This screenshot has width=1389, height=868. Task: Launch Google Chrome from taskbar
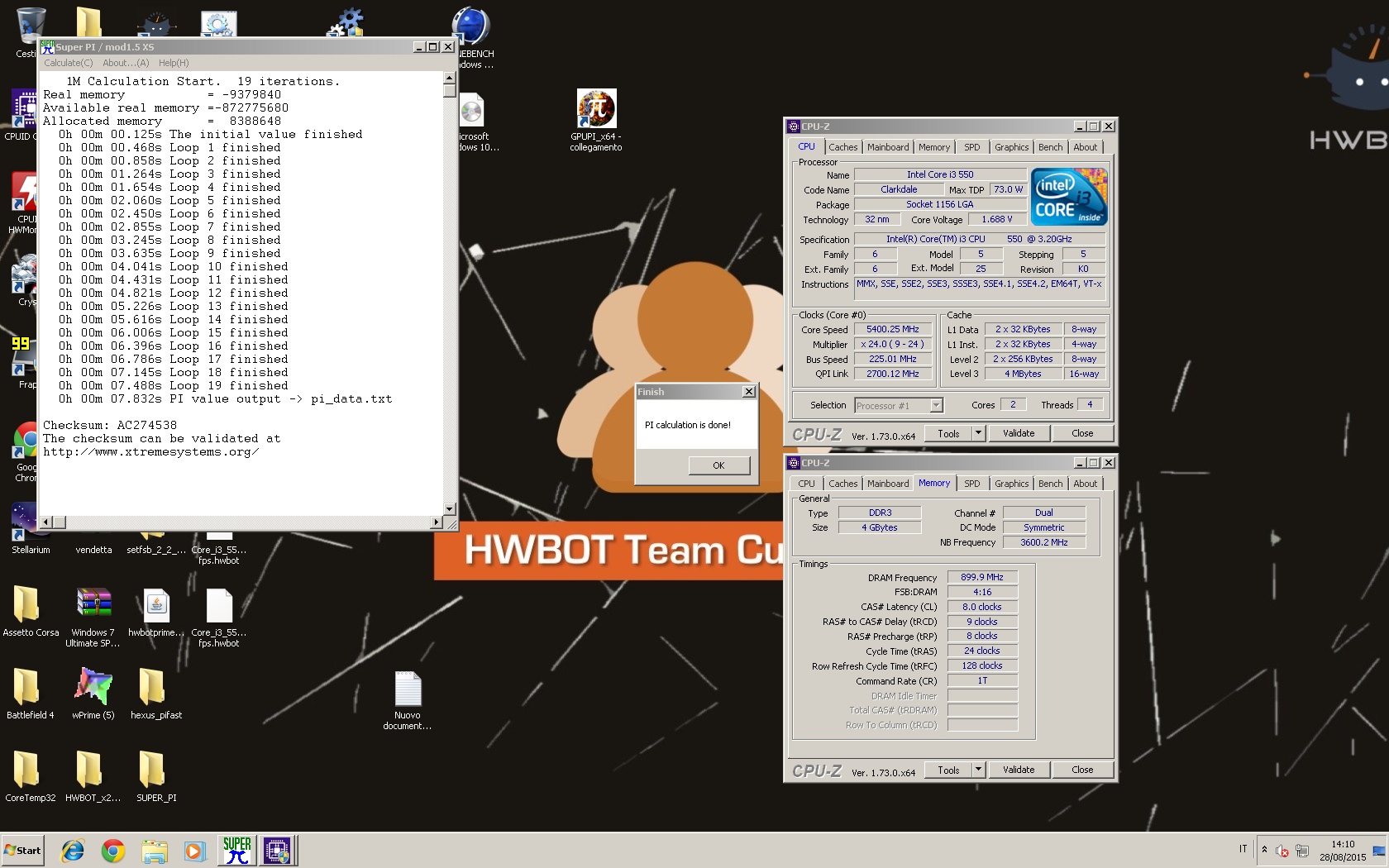point(113,851)
